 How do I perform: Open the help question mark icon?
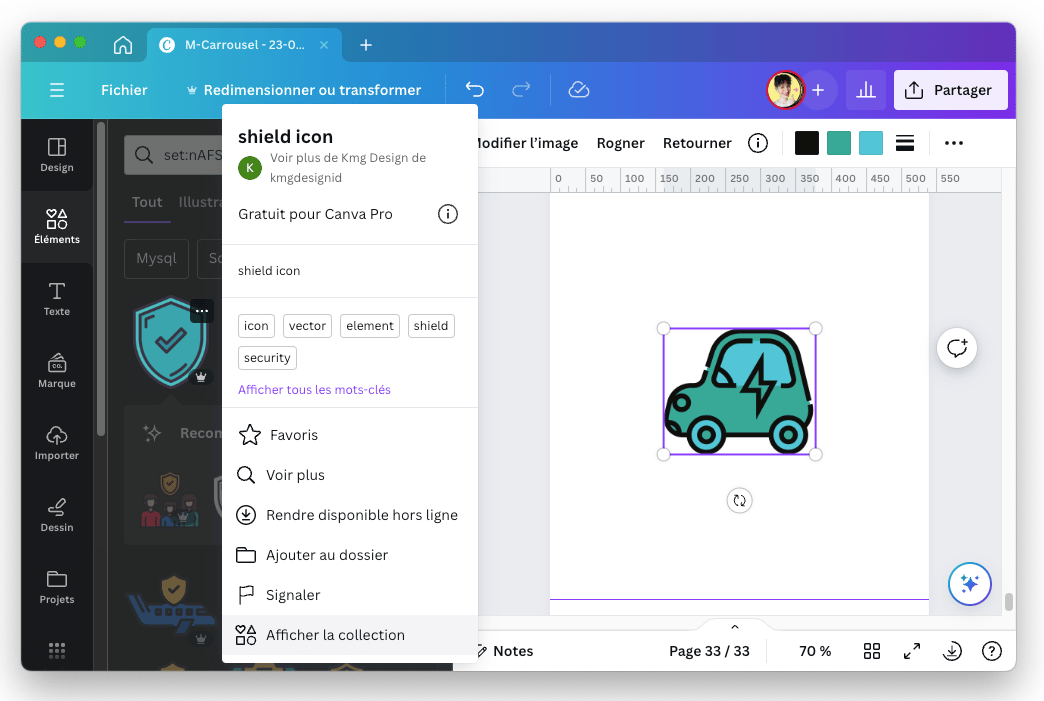pyautogui.click(x=991, y=651)
